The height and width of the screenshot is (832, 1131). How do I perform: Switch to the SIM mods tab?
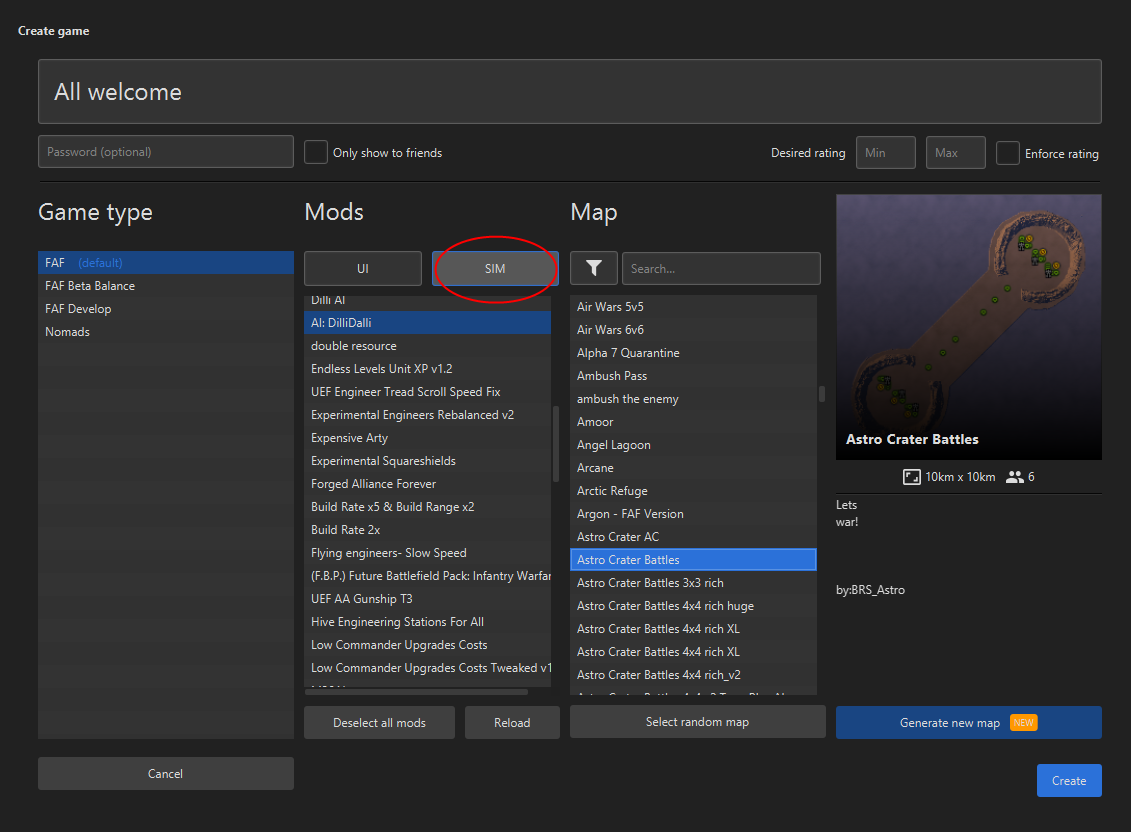click(x=495, y=268)
